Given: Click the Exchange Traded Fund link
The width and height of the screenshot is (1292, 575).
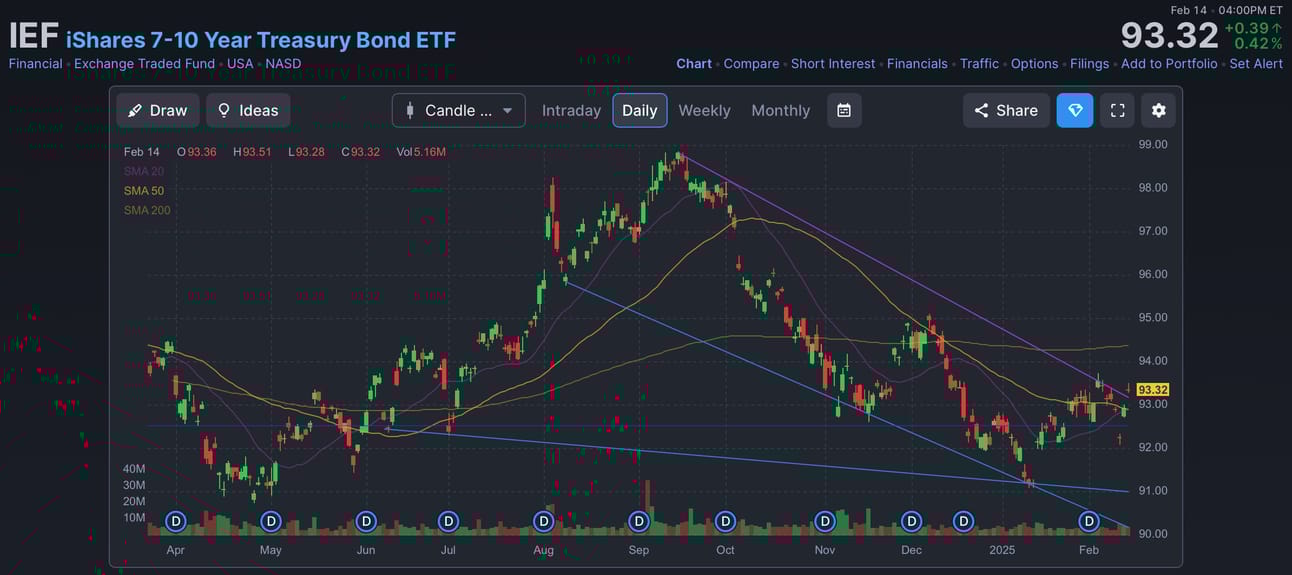Looking at the screenshot, I should coord(144,63).
